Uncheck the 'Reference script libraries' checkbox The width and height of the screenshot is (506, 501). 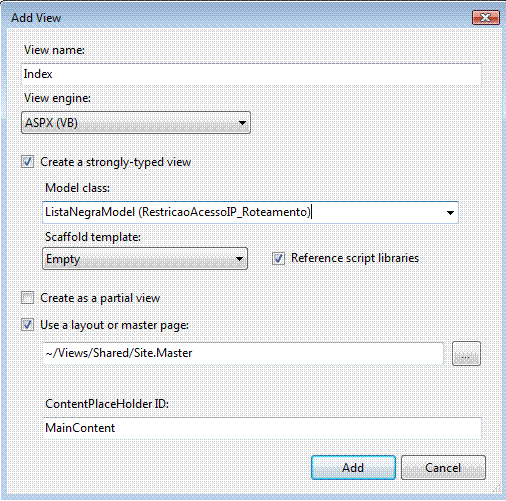pyautogui.click(x=278, y=258)
